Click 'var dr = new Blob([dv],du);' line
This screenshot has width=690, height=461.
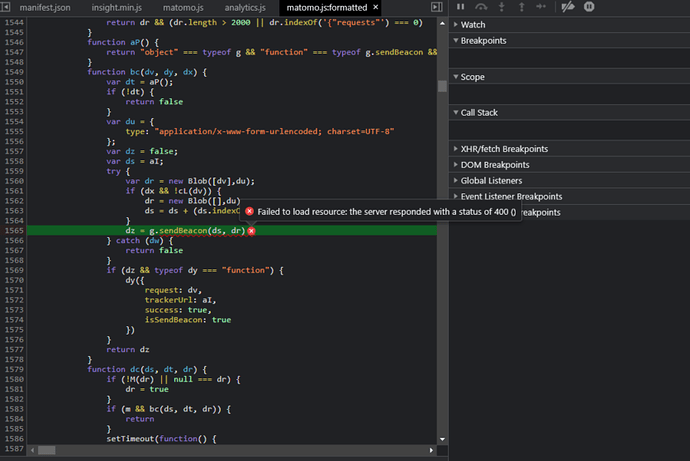[x=190, y=181]
